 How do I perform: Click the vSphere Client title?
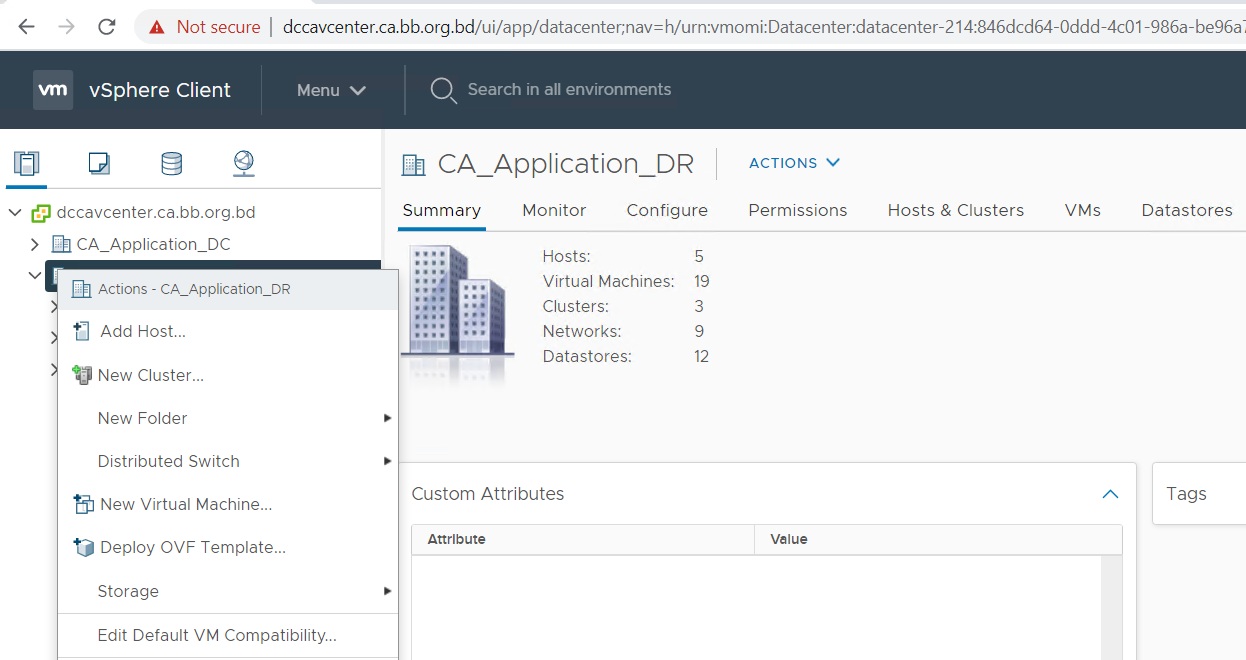(x=160, y=90)
